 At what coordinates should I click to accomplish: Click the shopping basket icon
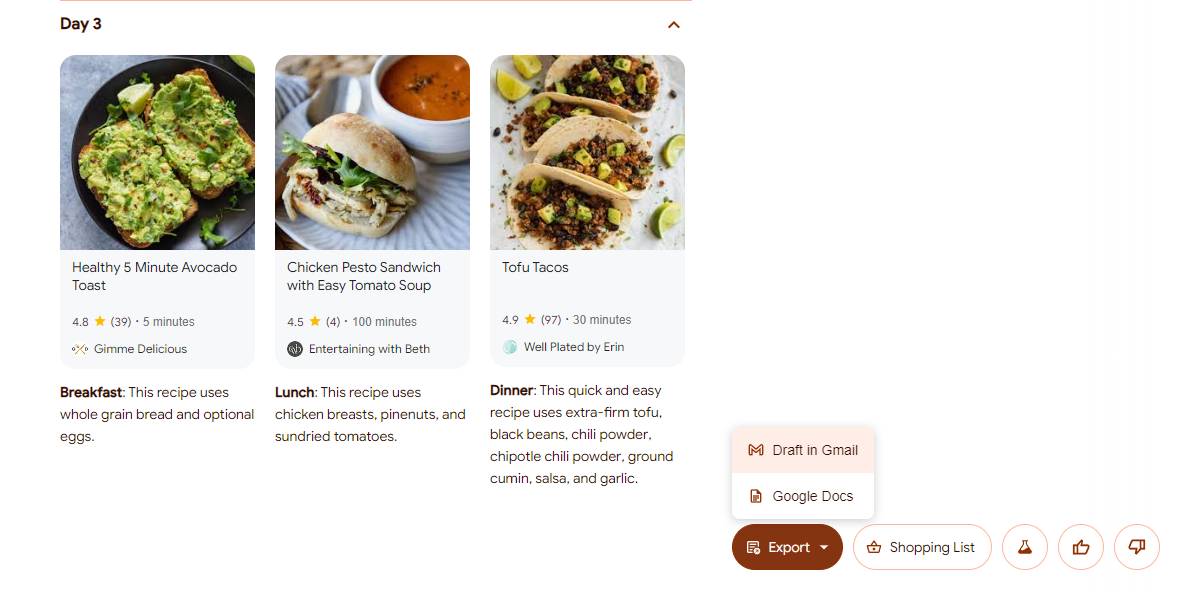point(873,547)
